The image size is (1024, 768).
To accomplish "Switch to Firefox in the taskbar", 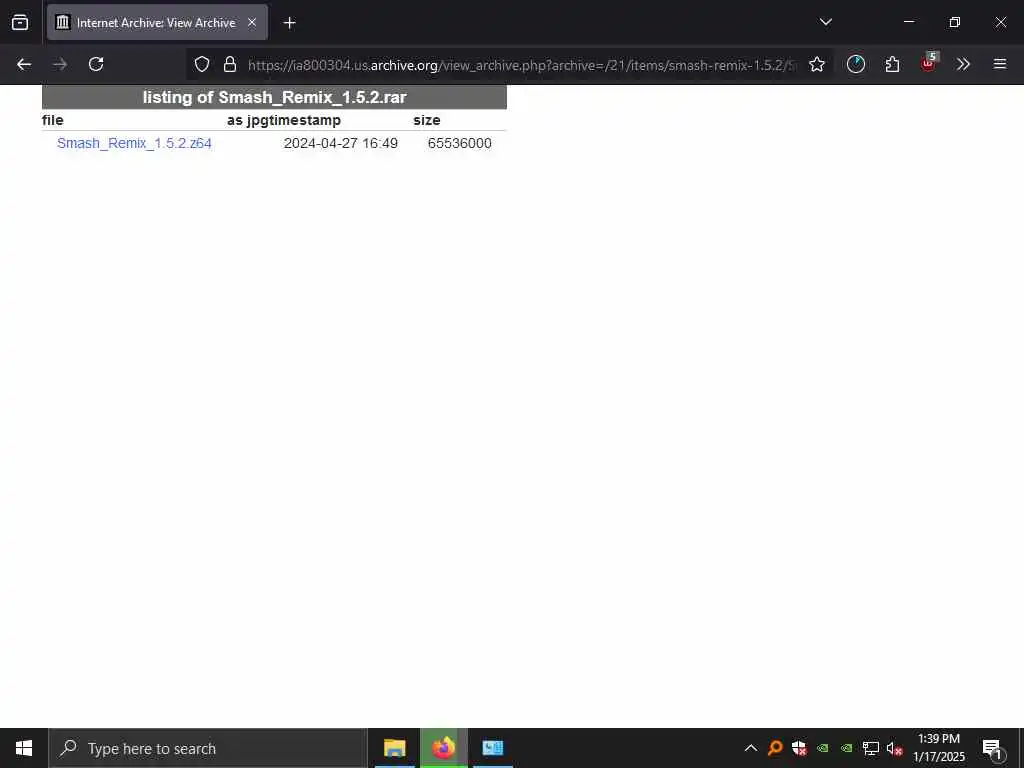I will pyautogui.click(x=443, y=748).
